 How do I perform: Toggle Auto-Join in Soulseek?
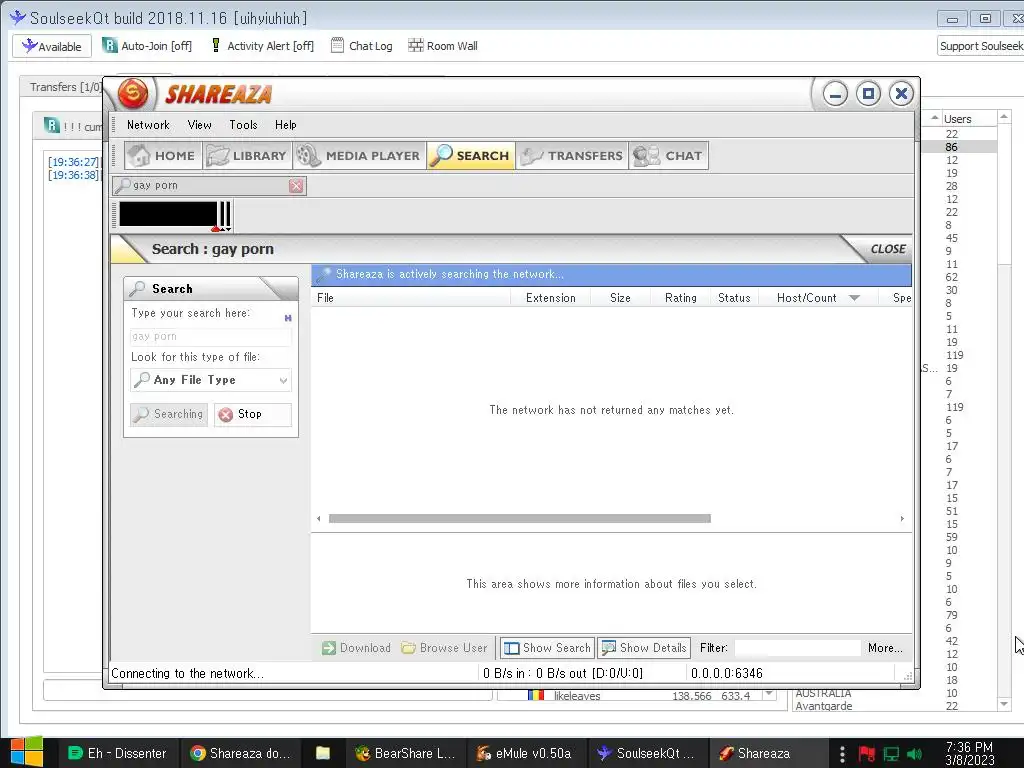click(x=147, y=46)
